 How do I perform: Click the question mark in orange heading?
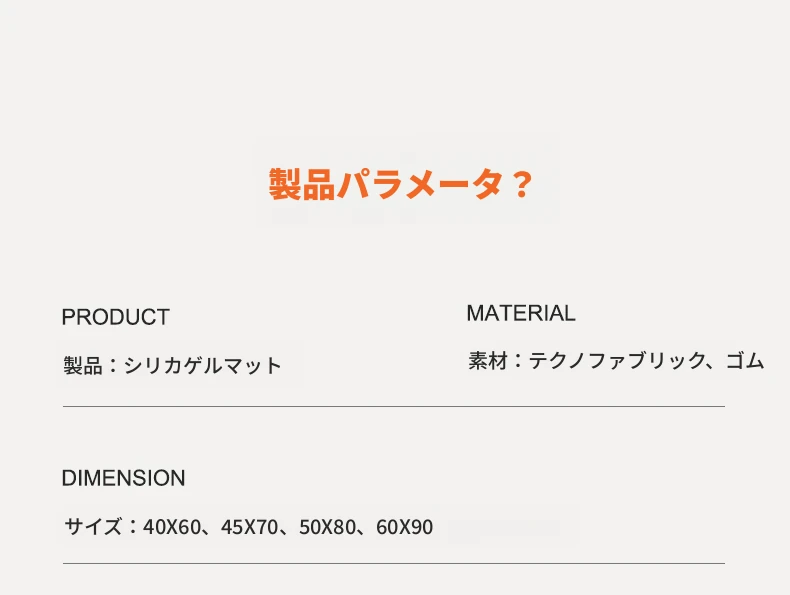[x=521, y=184]
